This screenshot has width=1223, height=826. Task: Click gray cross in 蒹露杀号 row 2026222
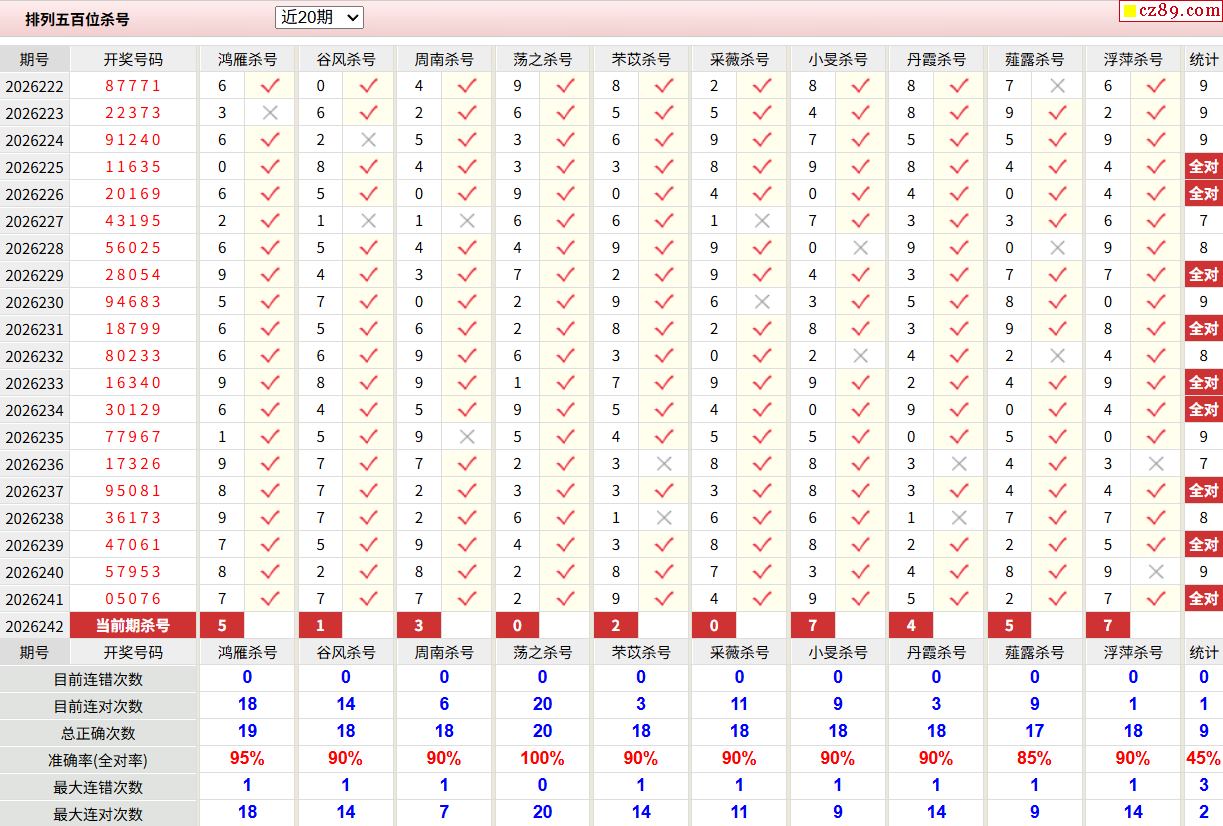click(1058, 86)
